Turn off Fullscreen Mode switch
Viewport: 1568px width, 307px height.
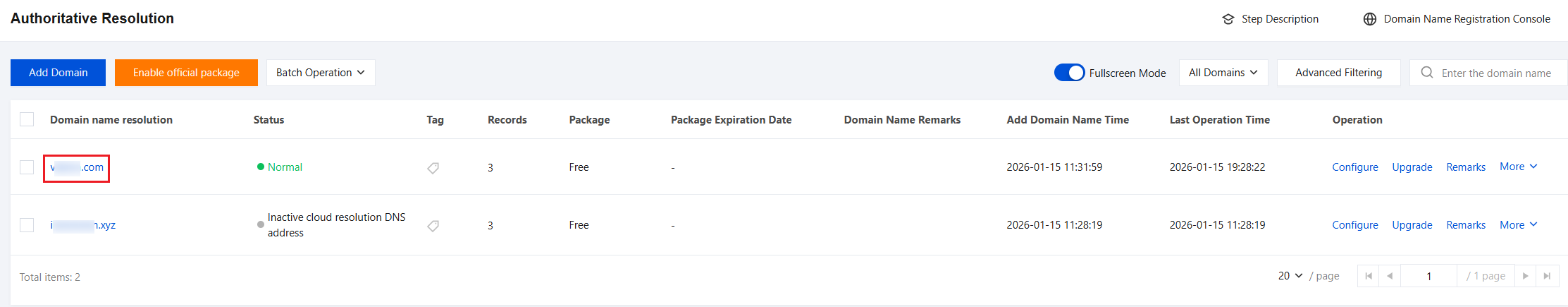[1069, 73]
